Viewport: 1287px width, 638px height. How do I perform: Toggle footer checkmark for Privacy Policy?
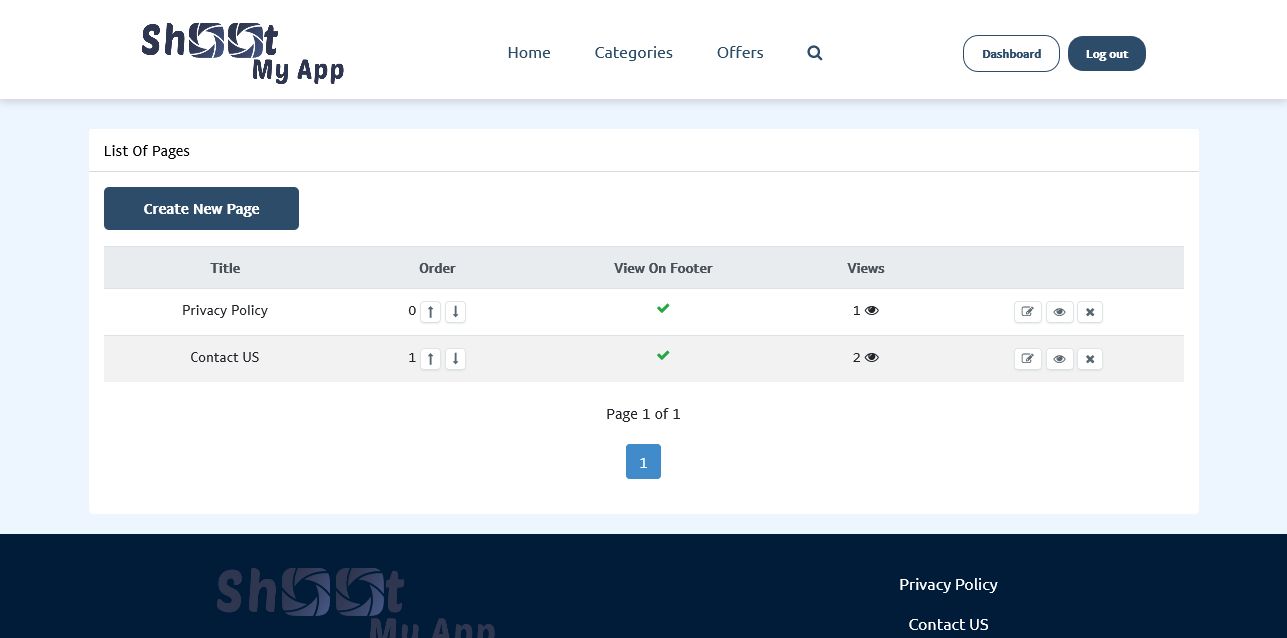pos(663,308)
